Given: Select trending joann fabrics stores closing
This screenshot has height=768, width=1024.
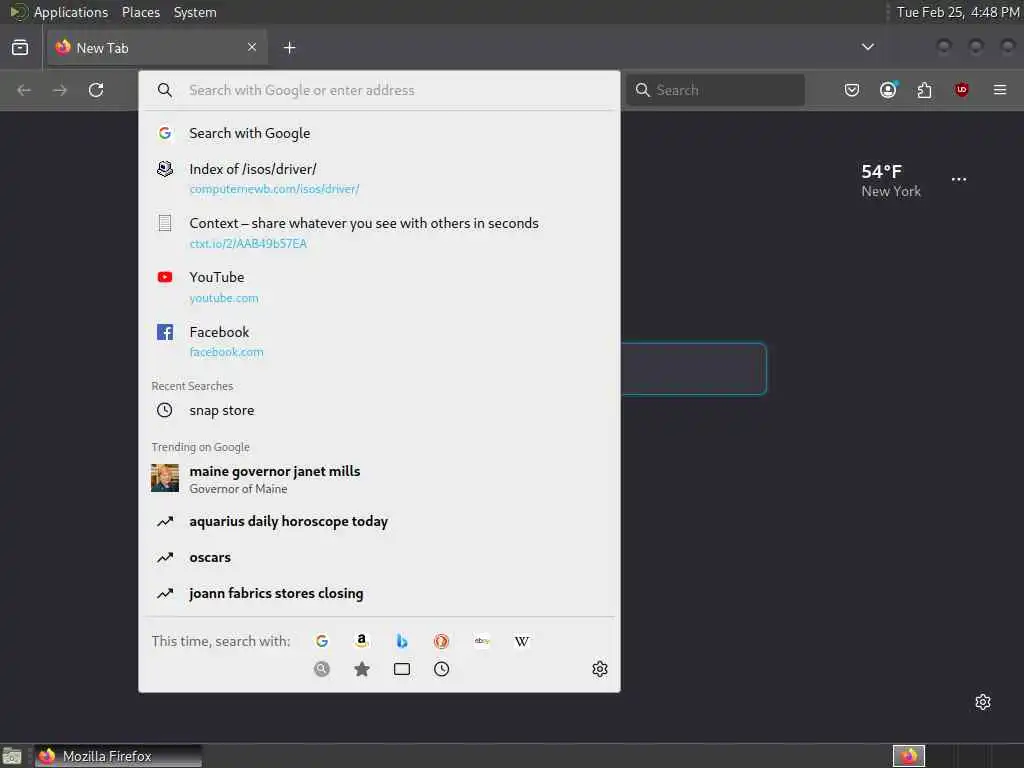Looking at the screenshot, I should [379, 593].
